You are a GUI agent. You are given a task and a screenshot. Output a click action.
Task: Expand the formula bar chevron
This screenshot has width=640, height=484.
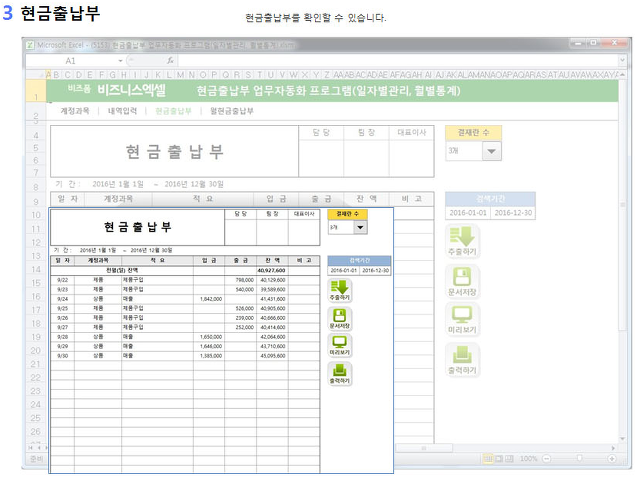tap(622, 60)
